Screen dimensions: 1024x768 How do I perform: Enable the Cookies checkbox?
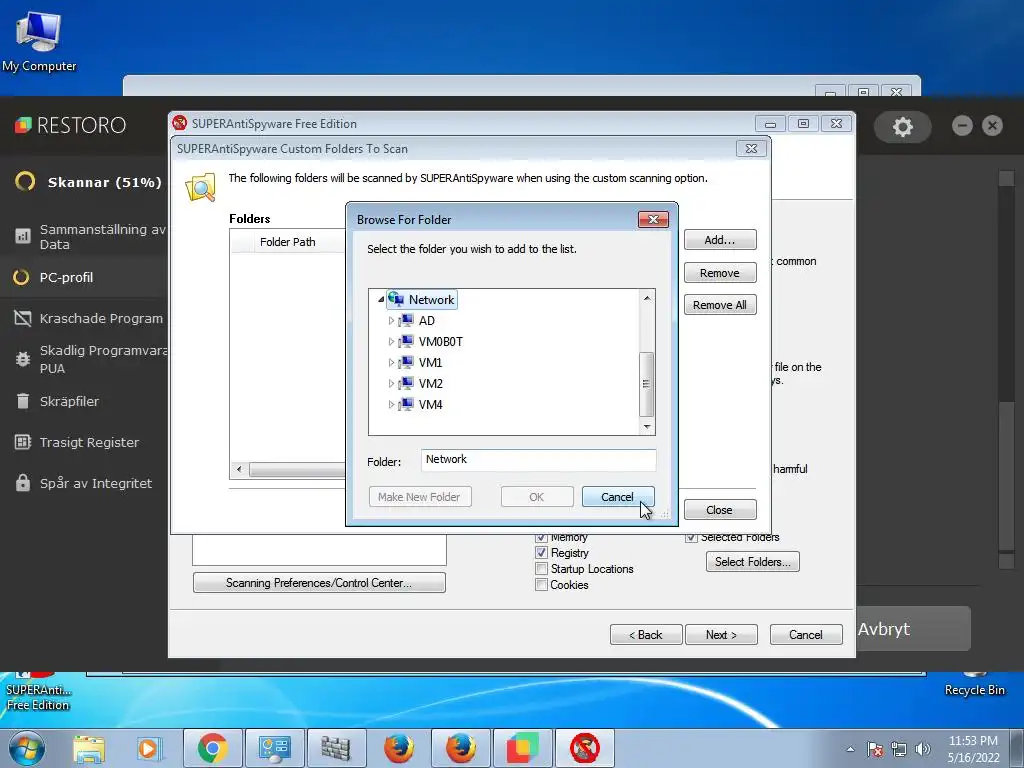click(x=541, y=584)
